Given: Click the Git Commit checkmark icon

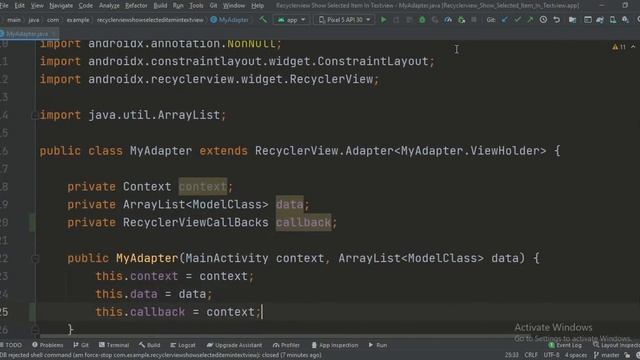Looking at the screenshot, I should tap(518, 20).
